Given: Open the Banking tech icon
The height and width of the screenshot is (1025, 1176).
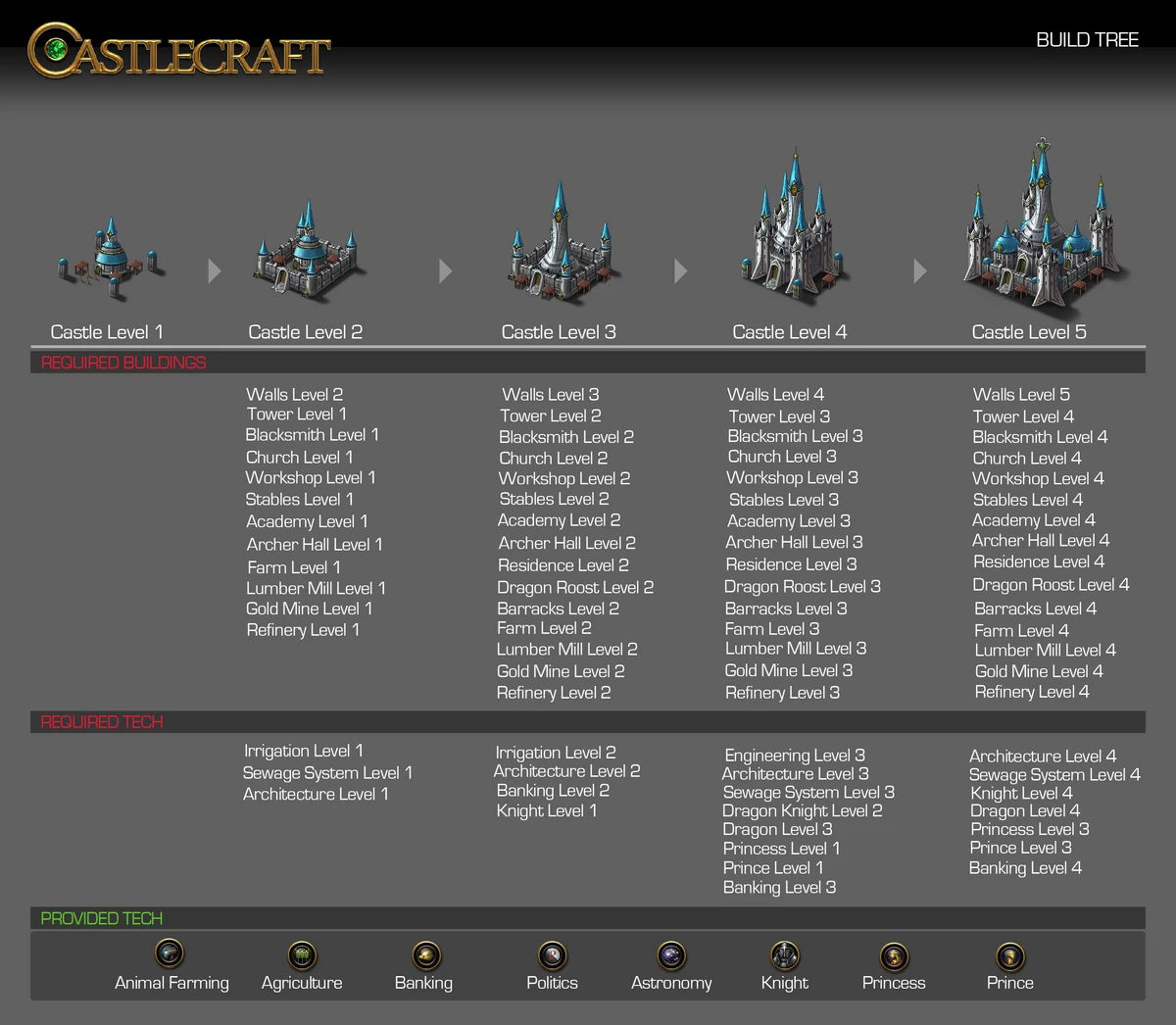Looking at the screenshot, I should (x=424, y=955).
